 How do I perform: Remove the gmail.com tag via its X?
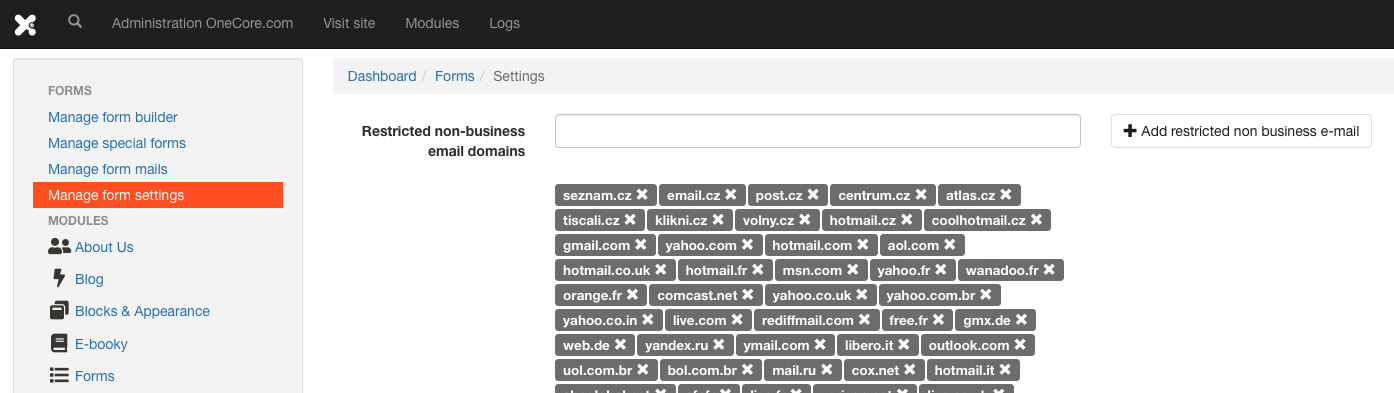coord(641,245)
